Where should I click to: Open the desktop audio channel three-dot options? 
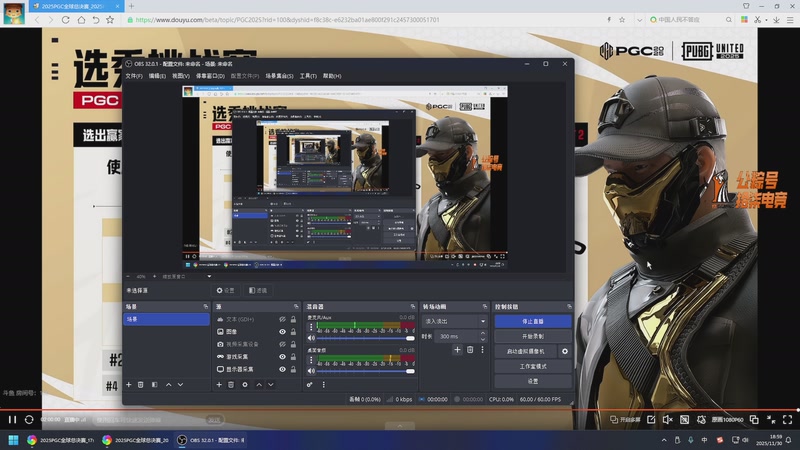pos(311,360)
